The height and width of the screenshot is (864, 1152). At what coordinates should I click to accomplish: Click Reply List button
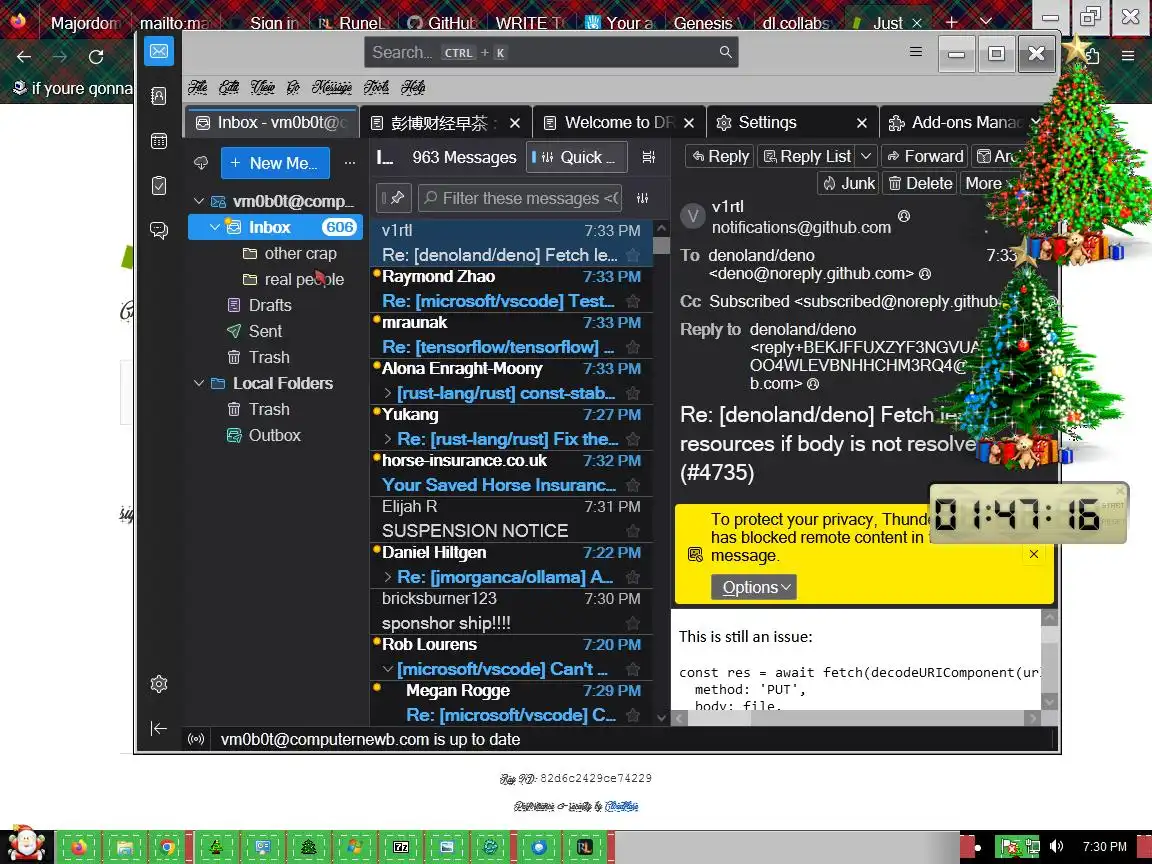807,156
